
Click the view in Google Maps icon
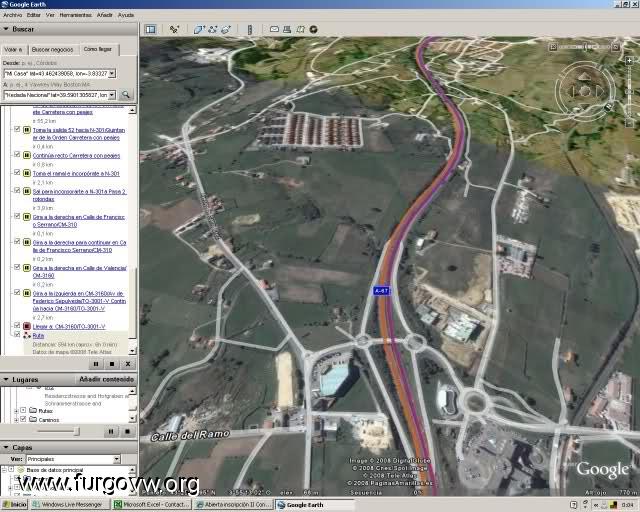[x=300, y=29]
